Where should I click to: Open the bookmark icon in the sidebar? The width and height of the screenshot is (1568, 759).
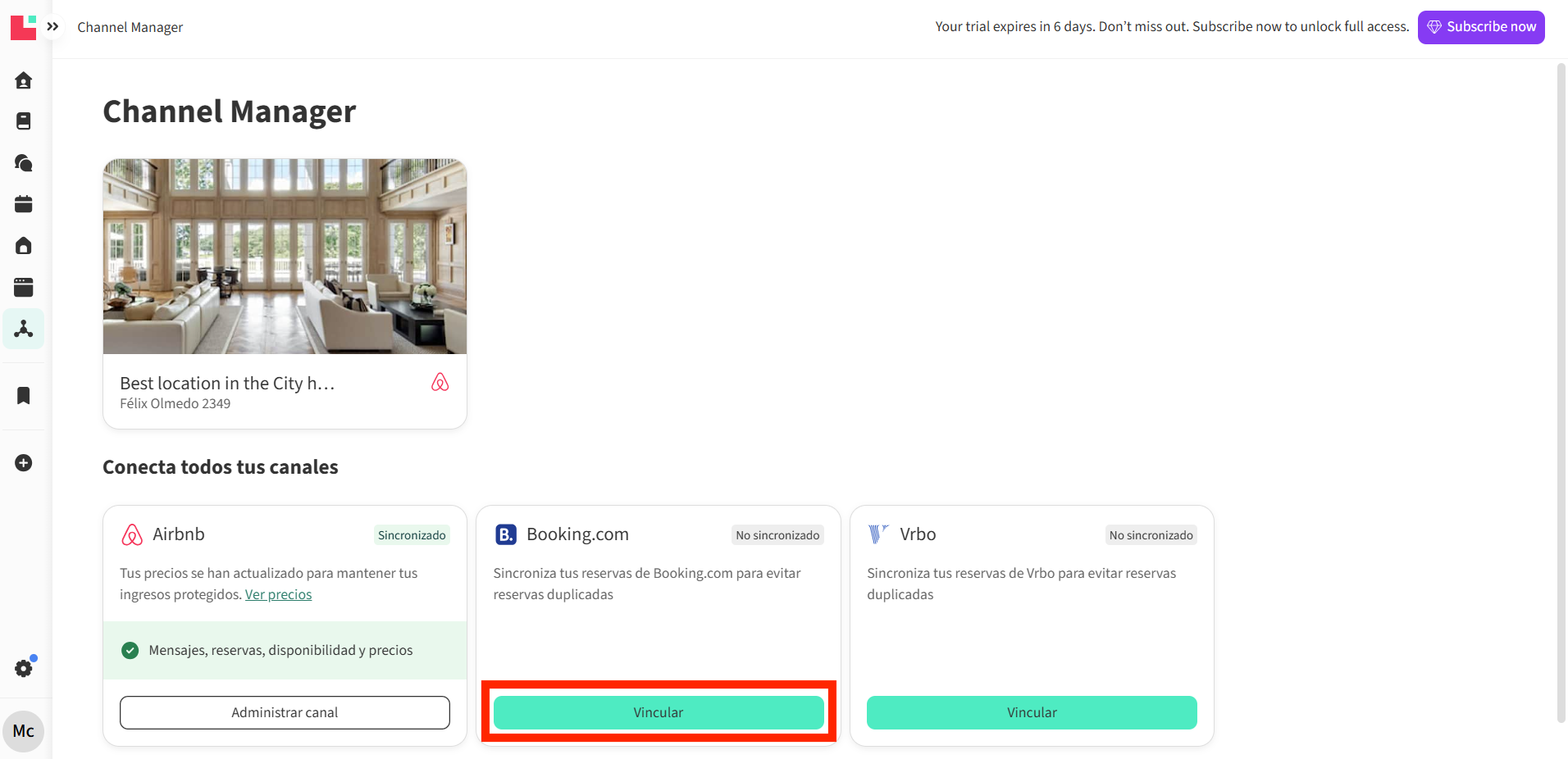coord(24,396)
